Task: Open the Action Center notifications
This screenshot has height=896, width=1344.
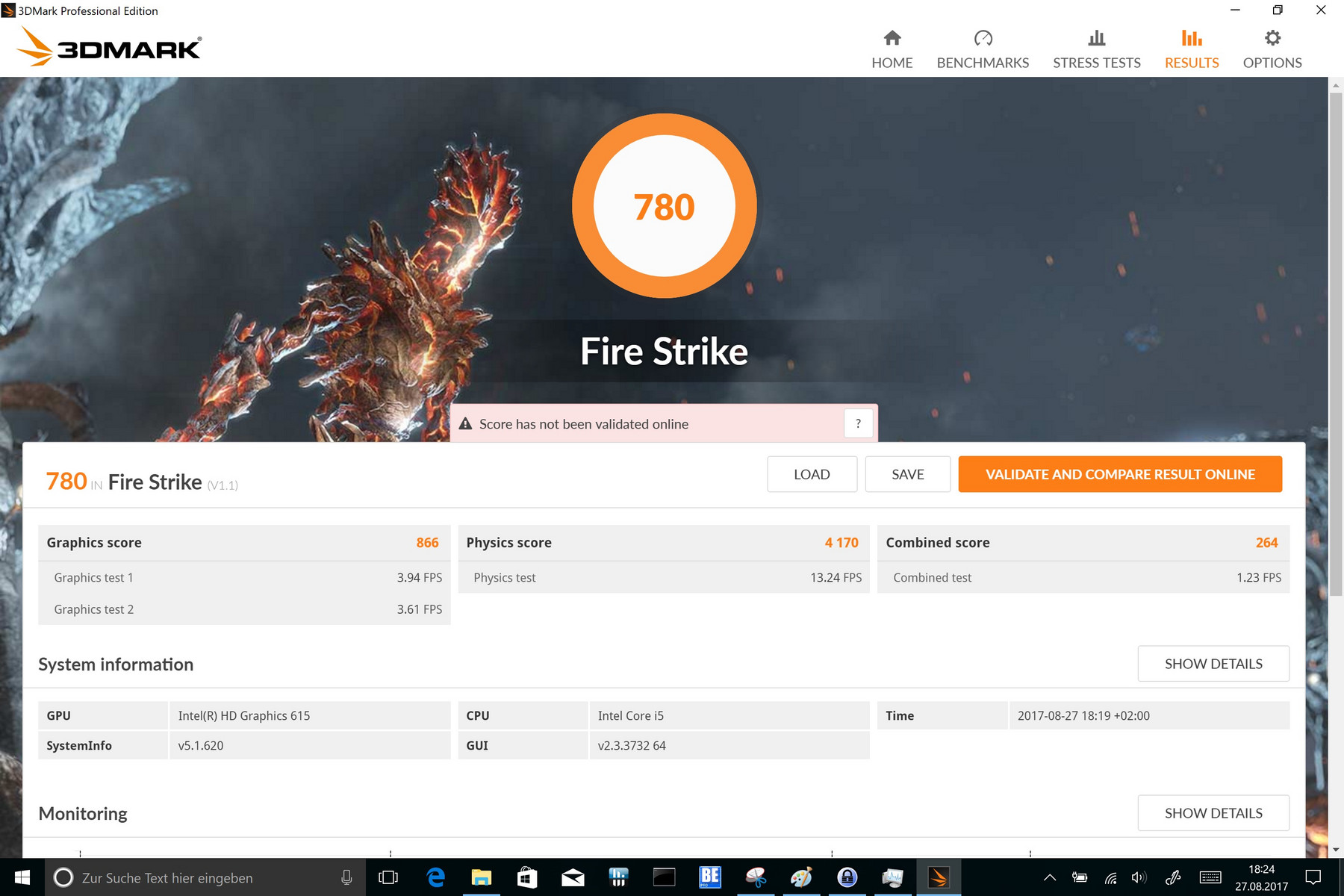Action: [1313, 877]
